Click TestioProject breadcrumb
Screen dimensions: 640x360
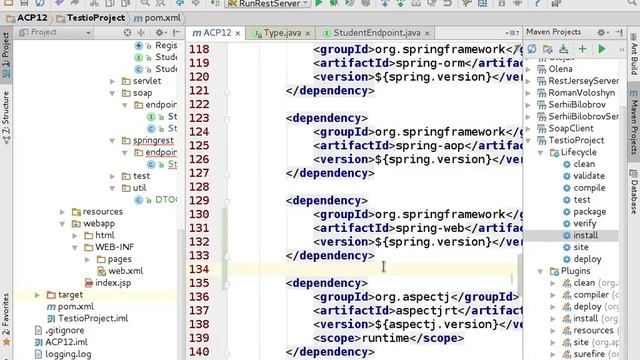click(x=91, y=18)
